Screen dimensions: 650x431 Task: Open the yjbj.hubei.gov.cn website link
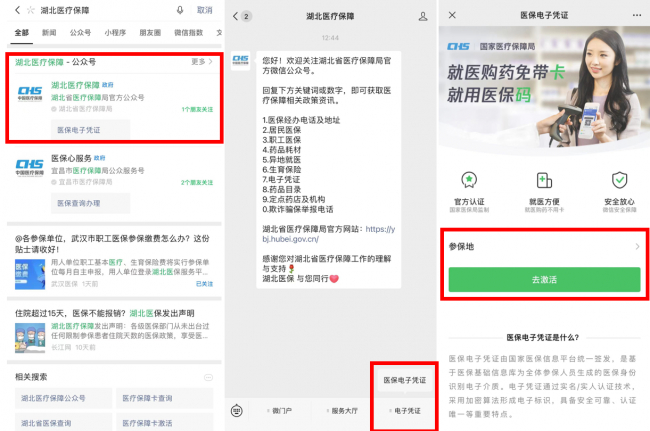pyautogui.click(x=329, y=234)
